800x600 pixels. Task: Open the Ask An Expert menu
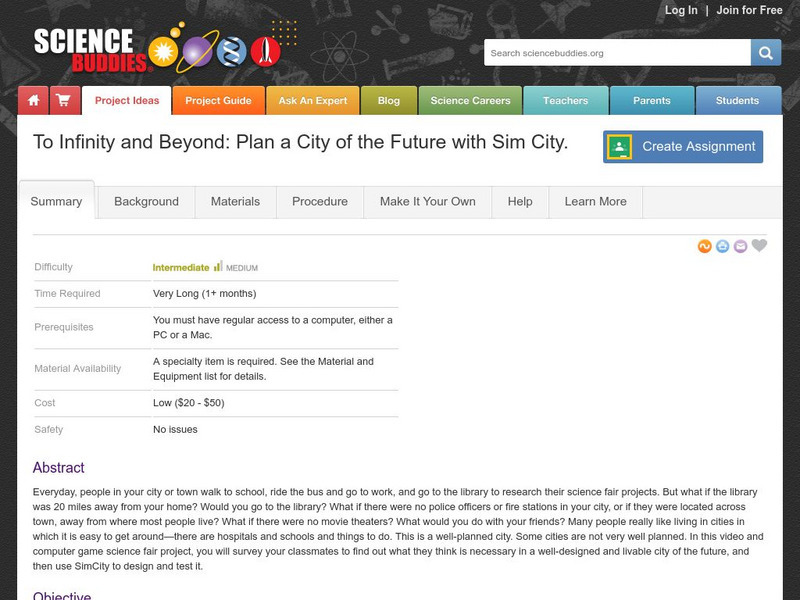click(313, 101)
